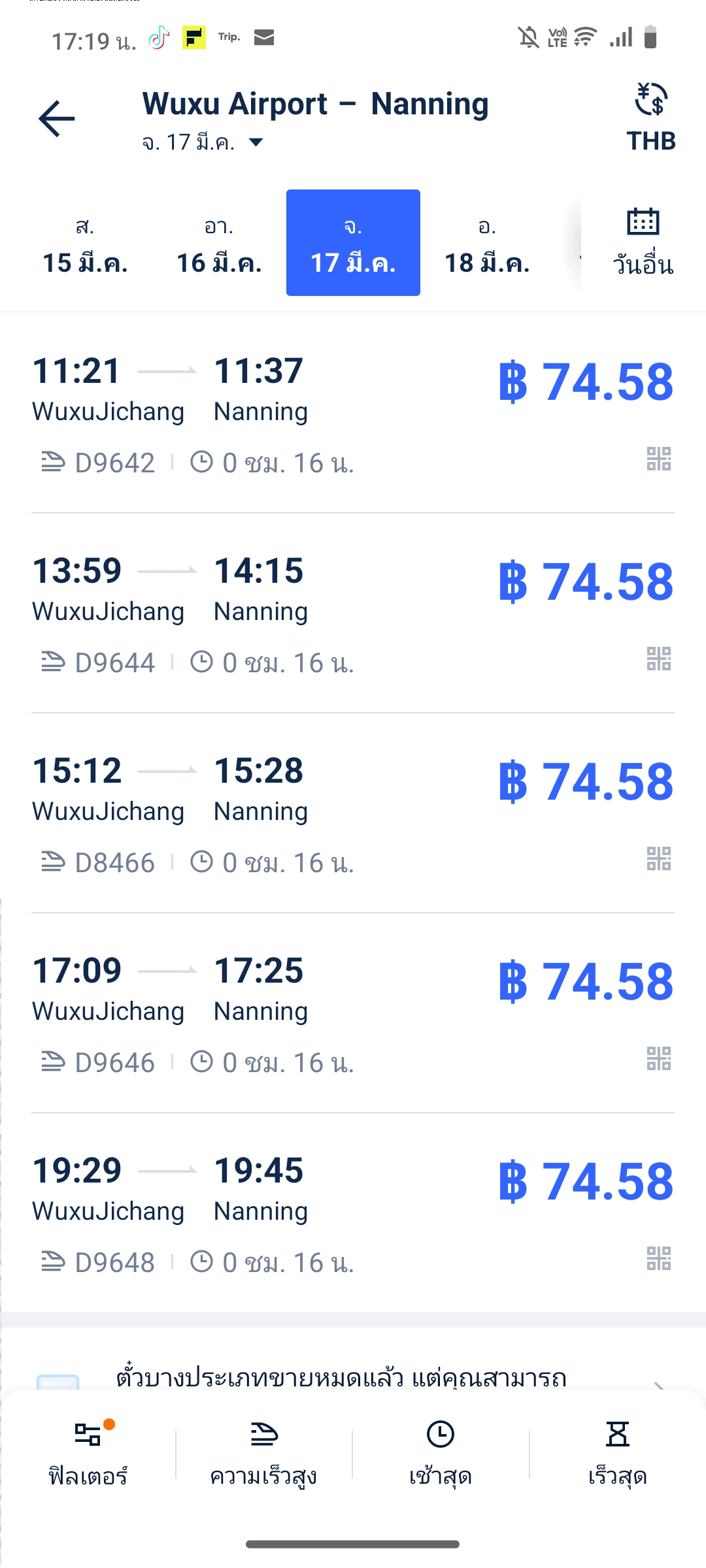Tap the back arrow icon
The width and height of the screenshot is (706, 1568).
(57, 119)
